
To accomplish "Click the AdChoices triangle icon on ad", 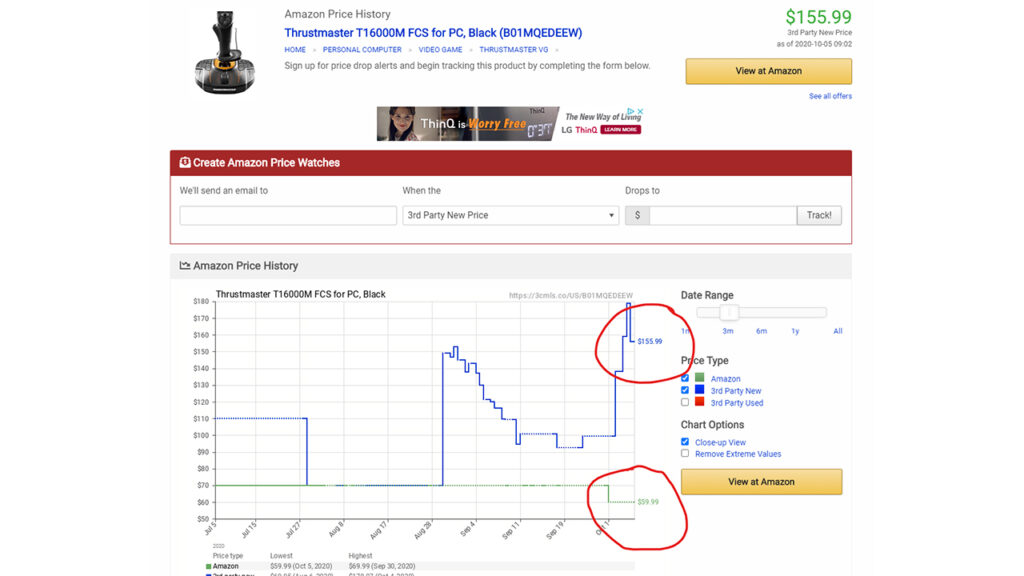I will 632,111.
